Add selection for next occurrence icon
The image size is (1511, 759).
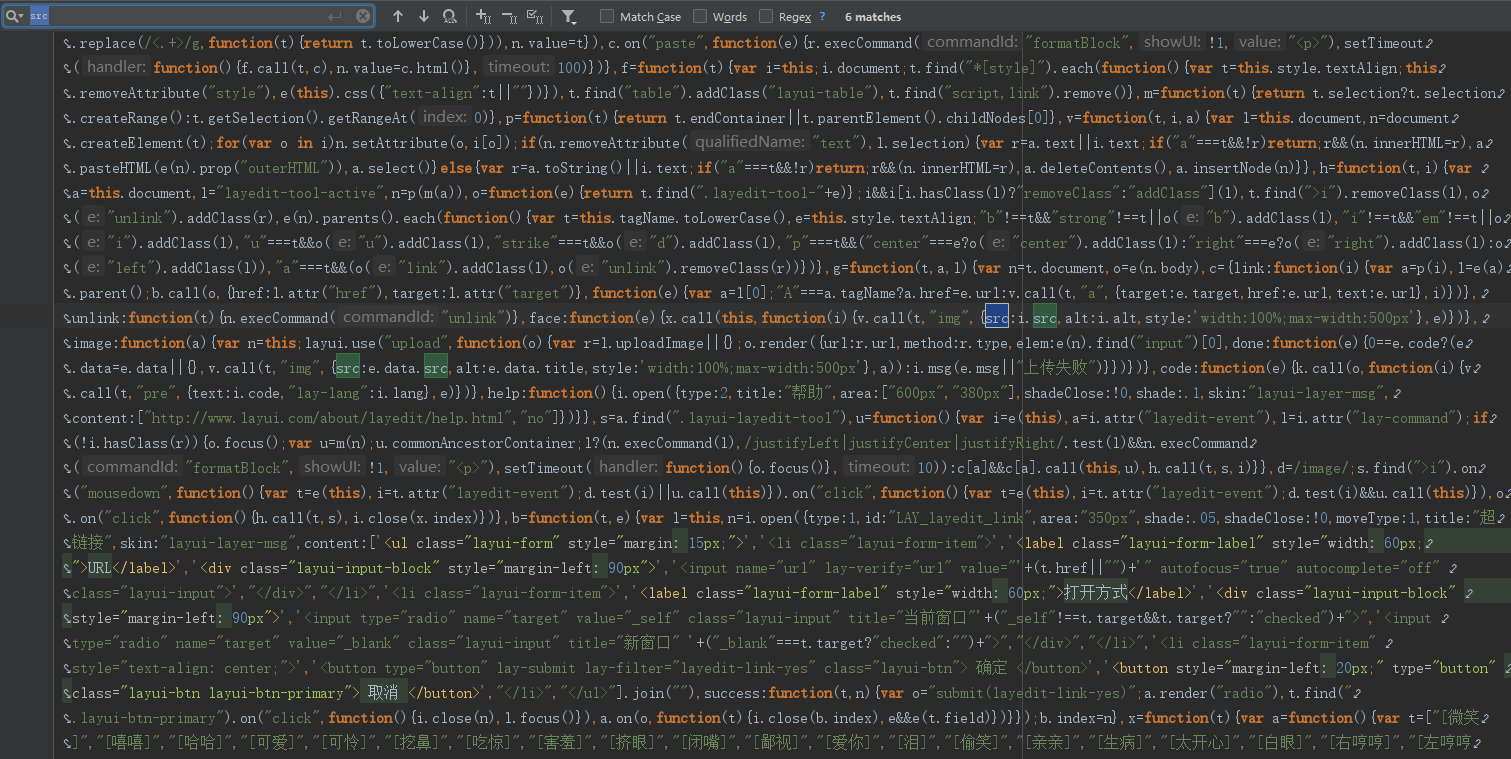point(484,16)
